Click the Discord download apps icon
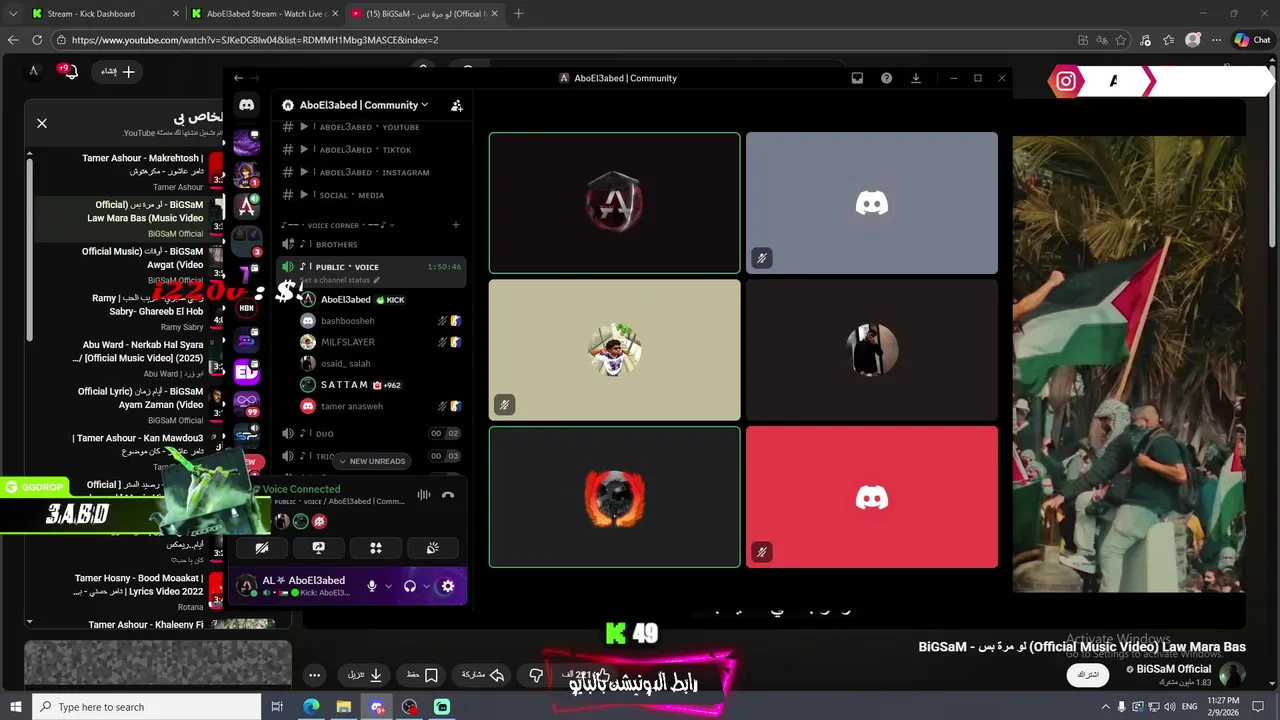The width and height of the screenshot is (1280, 720). tap(915, 78)
